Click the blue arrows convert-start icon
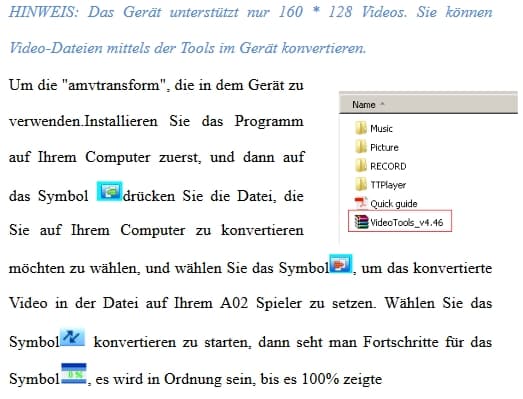 tap(72, 337)
